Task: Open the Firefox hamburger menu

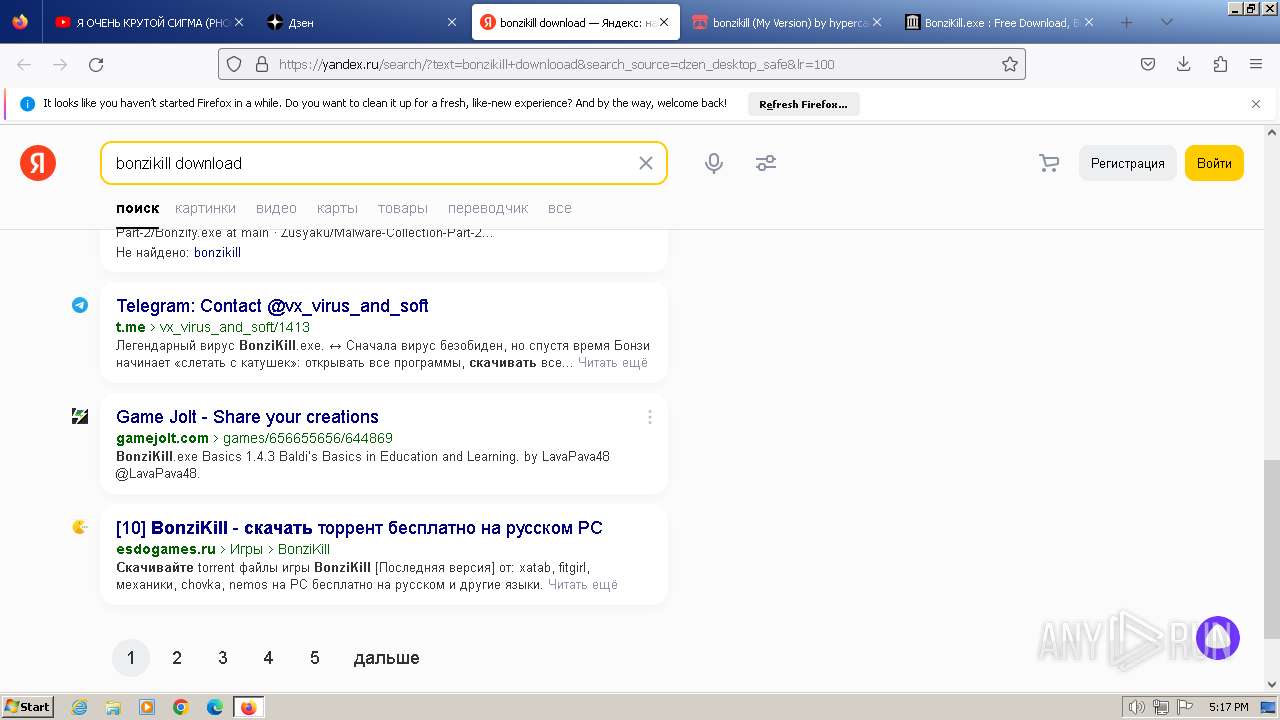Action: 1256,64
